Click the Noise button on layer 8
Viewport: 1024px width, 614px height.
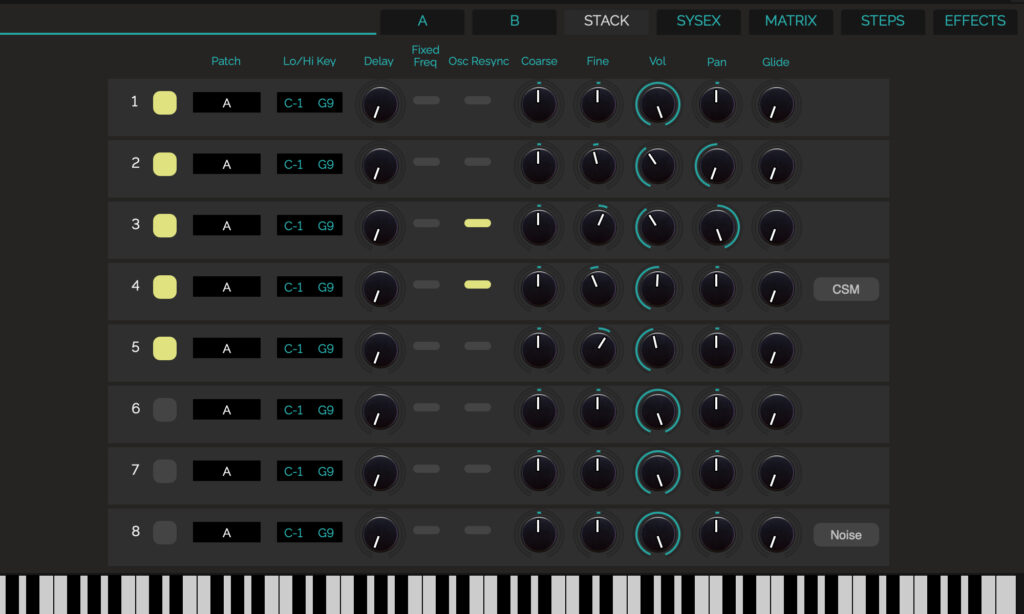pos(846,535)
